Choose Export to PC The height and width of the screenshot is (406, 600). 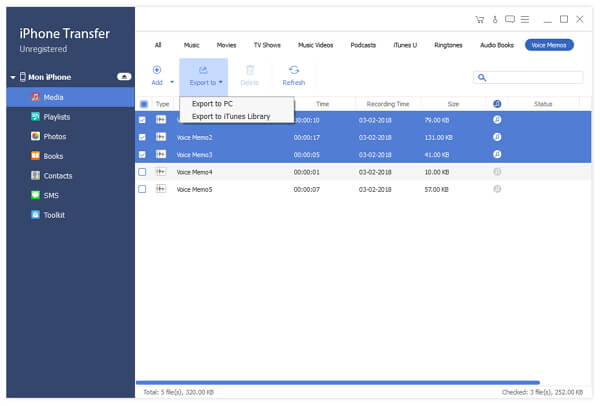[x=237, y=104]
